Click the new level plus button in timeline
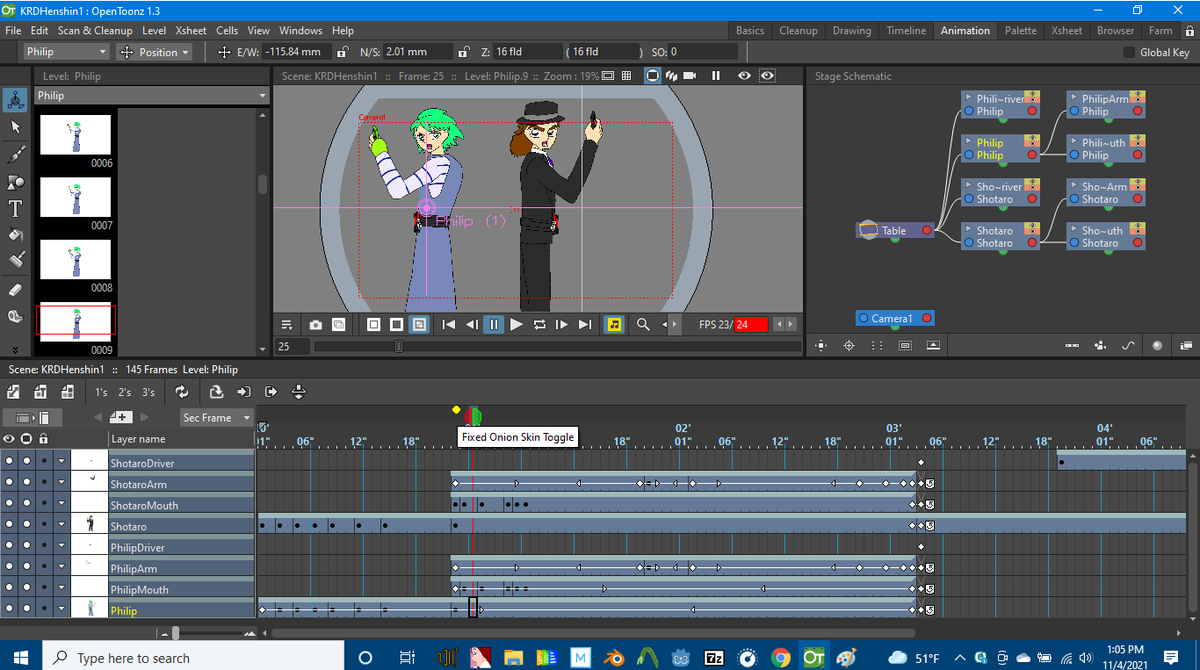 [x=120, y=417]
